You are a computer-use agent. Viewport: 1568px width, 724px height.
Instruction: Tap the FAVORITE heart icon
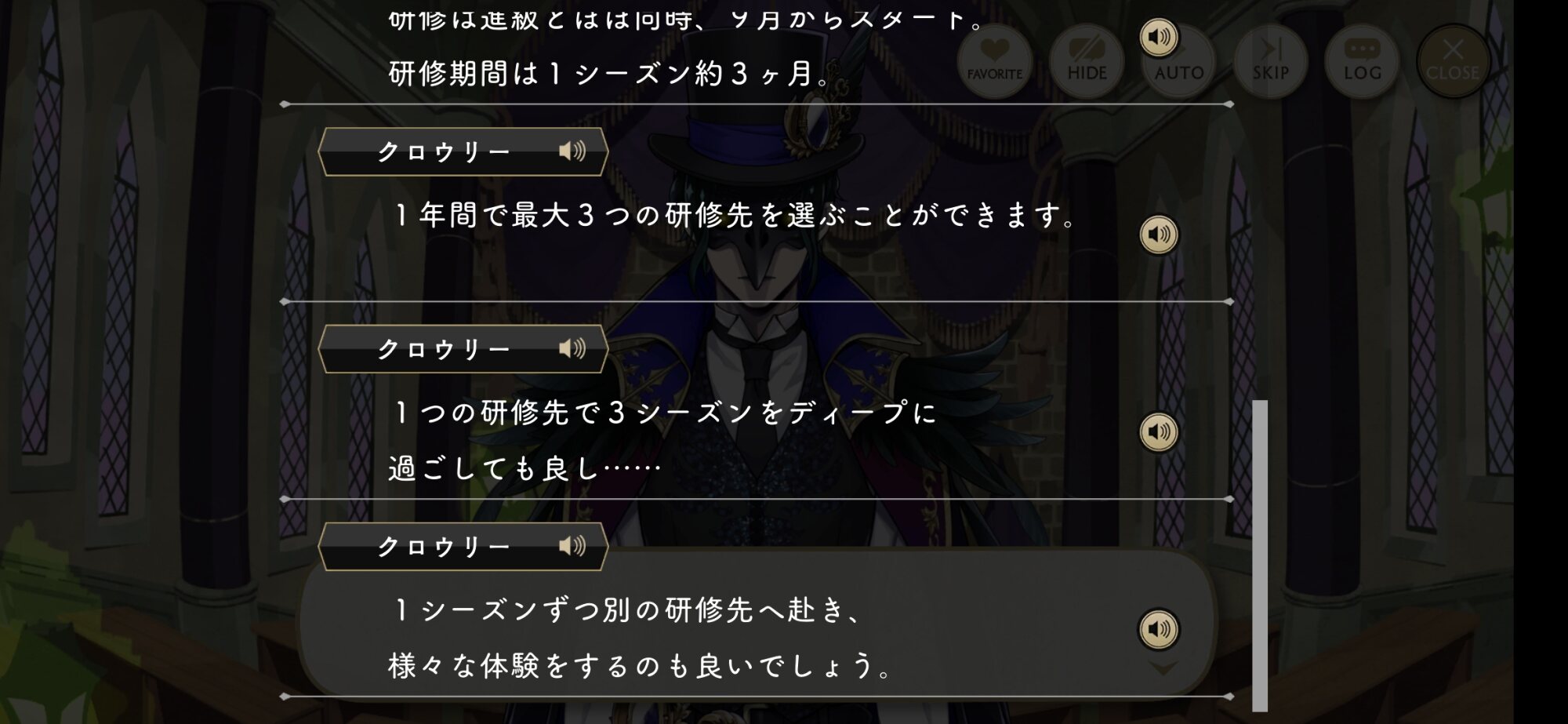coord(994,61)
